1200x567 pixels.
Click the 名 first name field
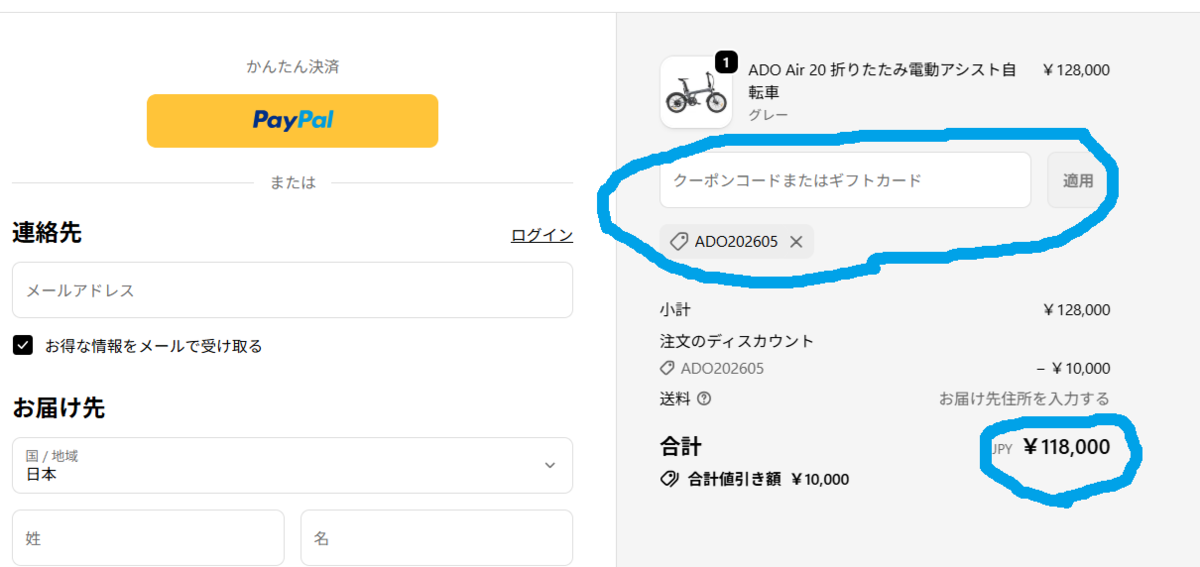pos(437,538)
